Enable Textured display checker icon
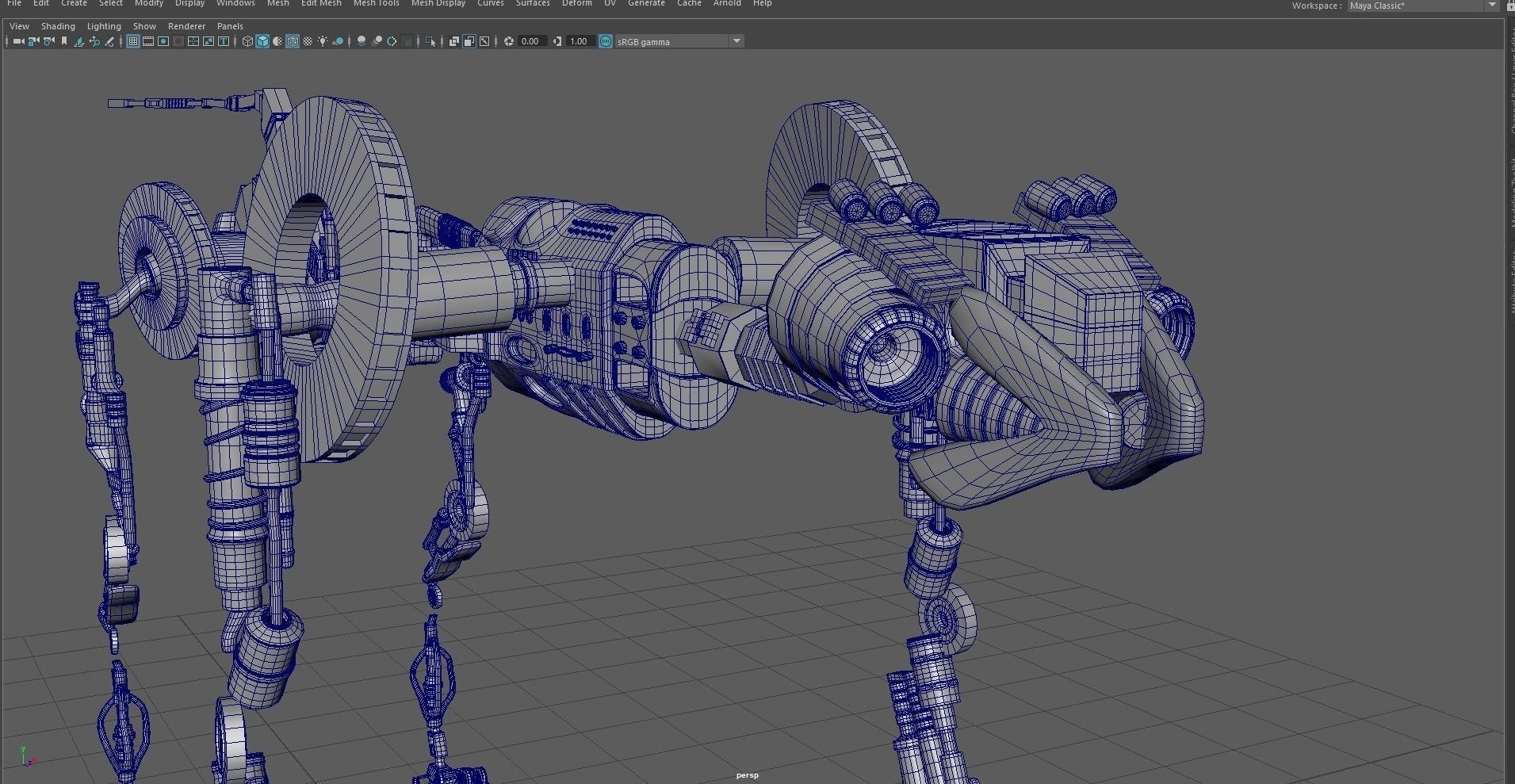1515x784 pixels. click(308, 41)
